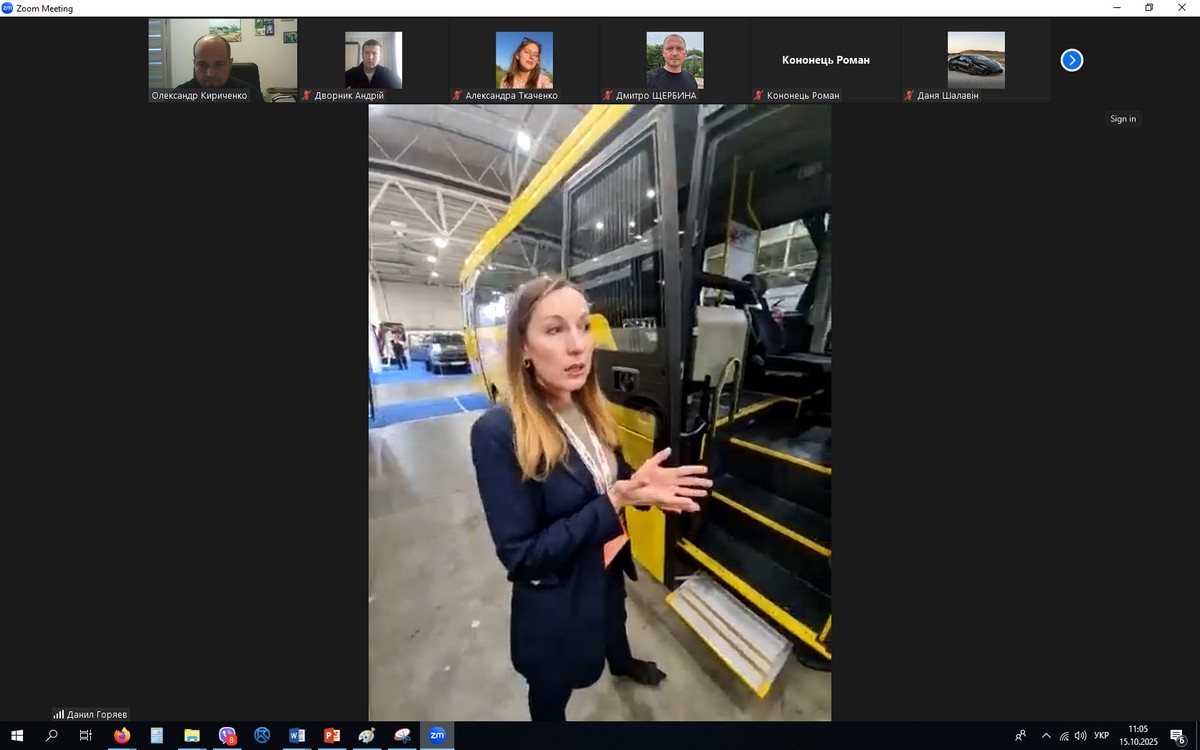Image resolution: width=1200 pixels, height=750 pixels.
Task: Click the Zoom icon in the taskbar
Action: click(437, 736)
